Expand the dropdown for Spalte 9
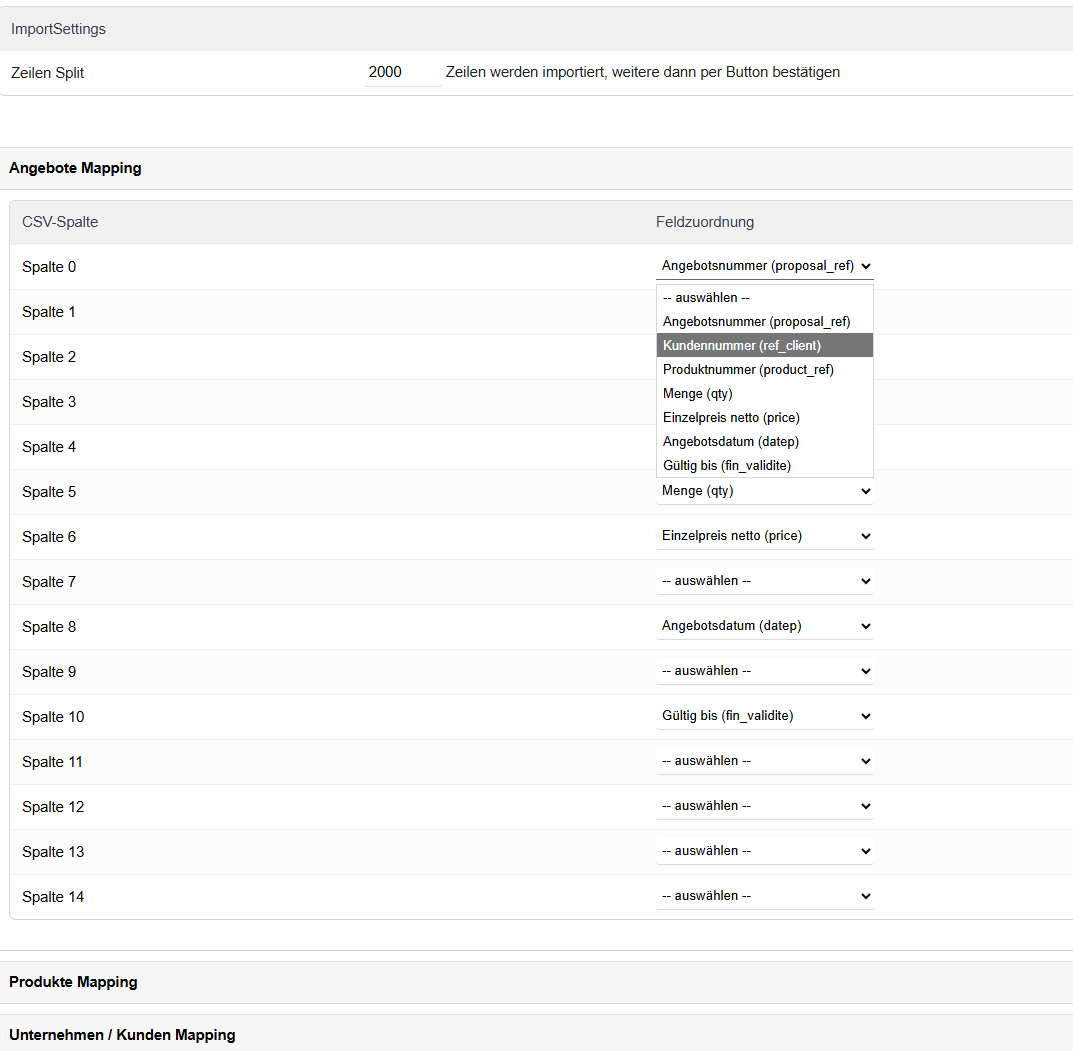The image size is (1073, 1051). 764,671
